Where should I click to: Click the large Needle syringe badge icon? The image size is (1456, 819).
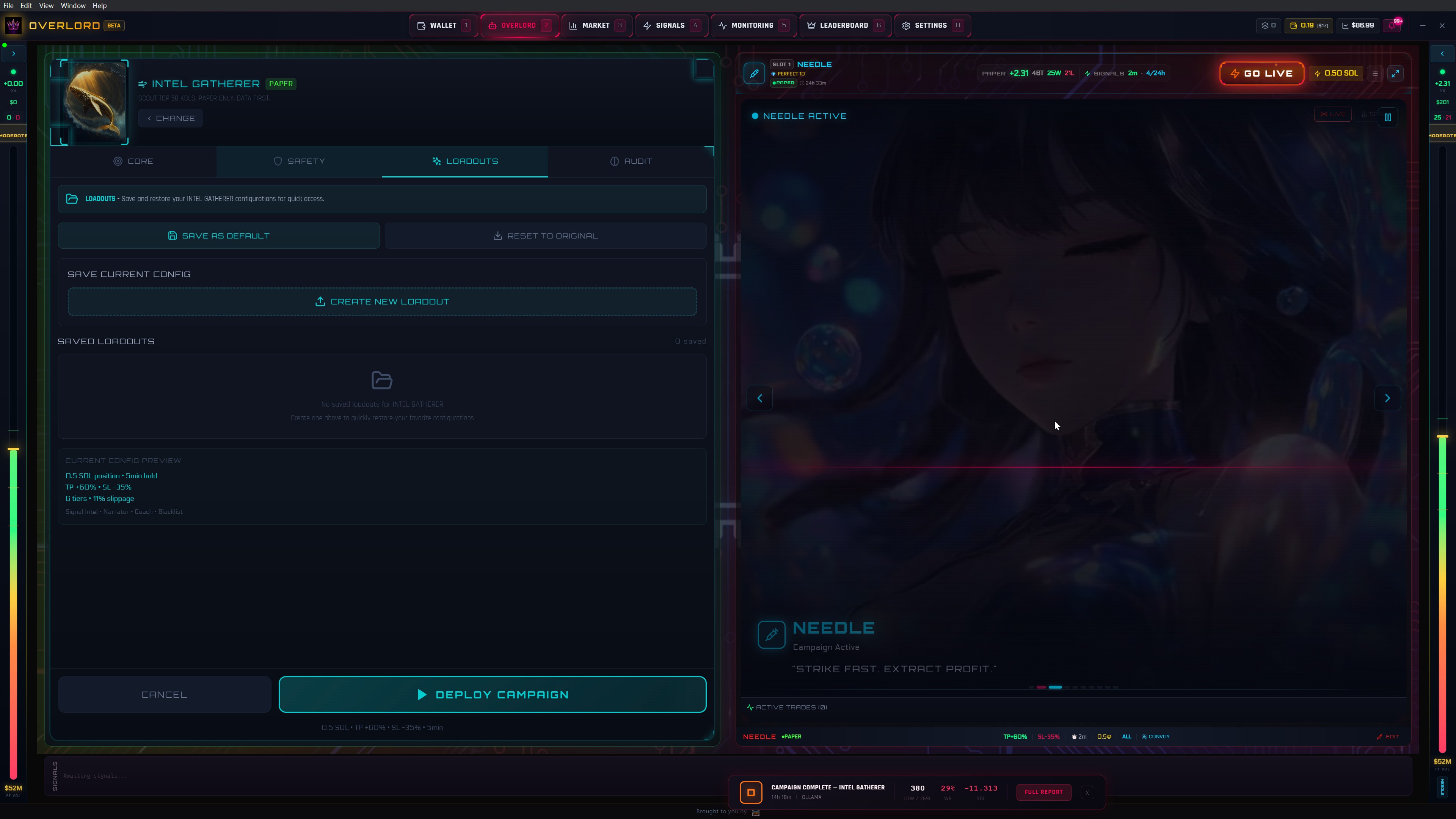pyautogui.click(x=772, y=635)
